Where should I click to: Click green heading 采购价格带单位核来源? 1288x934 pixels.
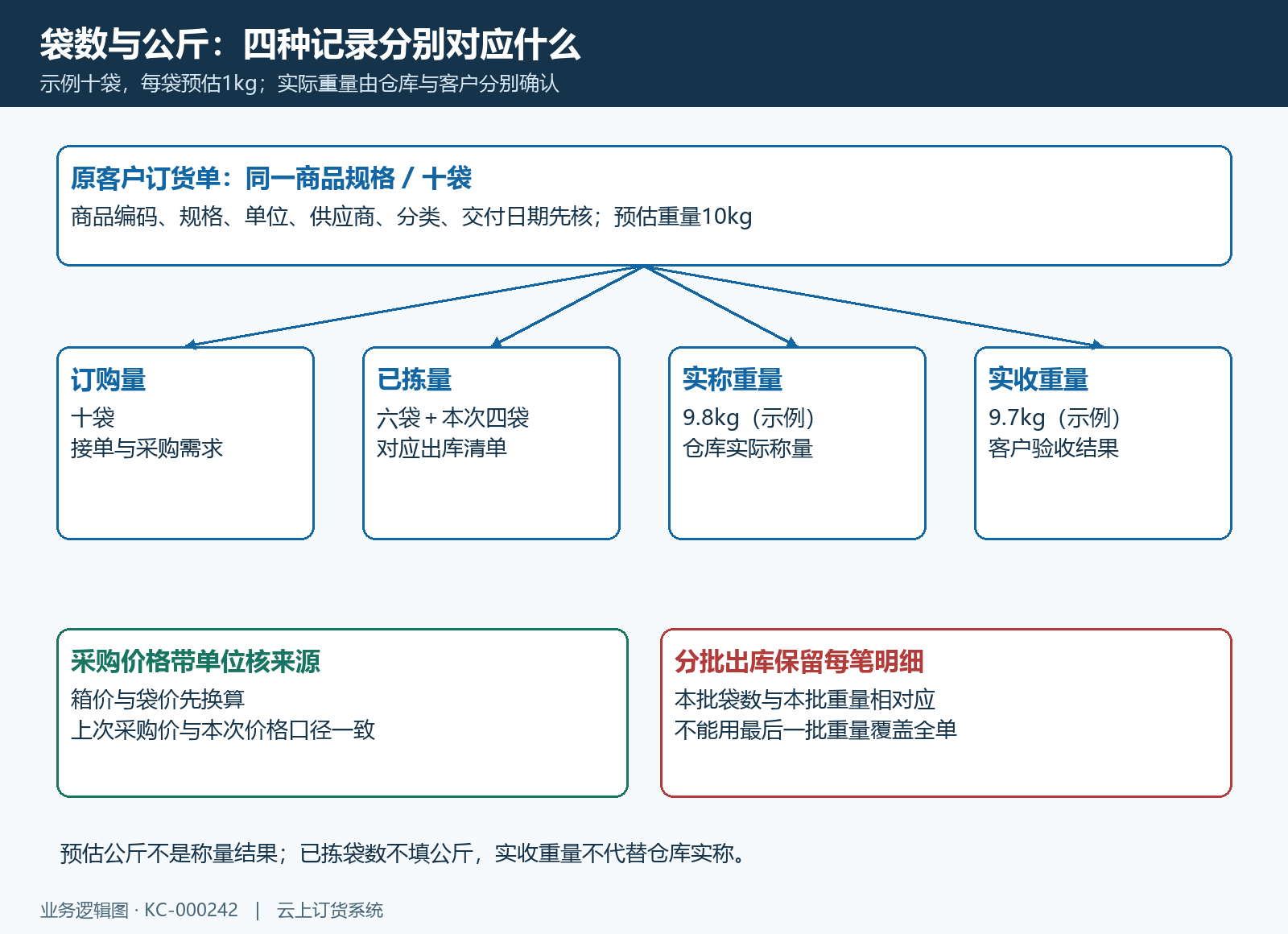click(196, 661)
